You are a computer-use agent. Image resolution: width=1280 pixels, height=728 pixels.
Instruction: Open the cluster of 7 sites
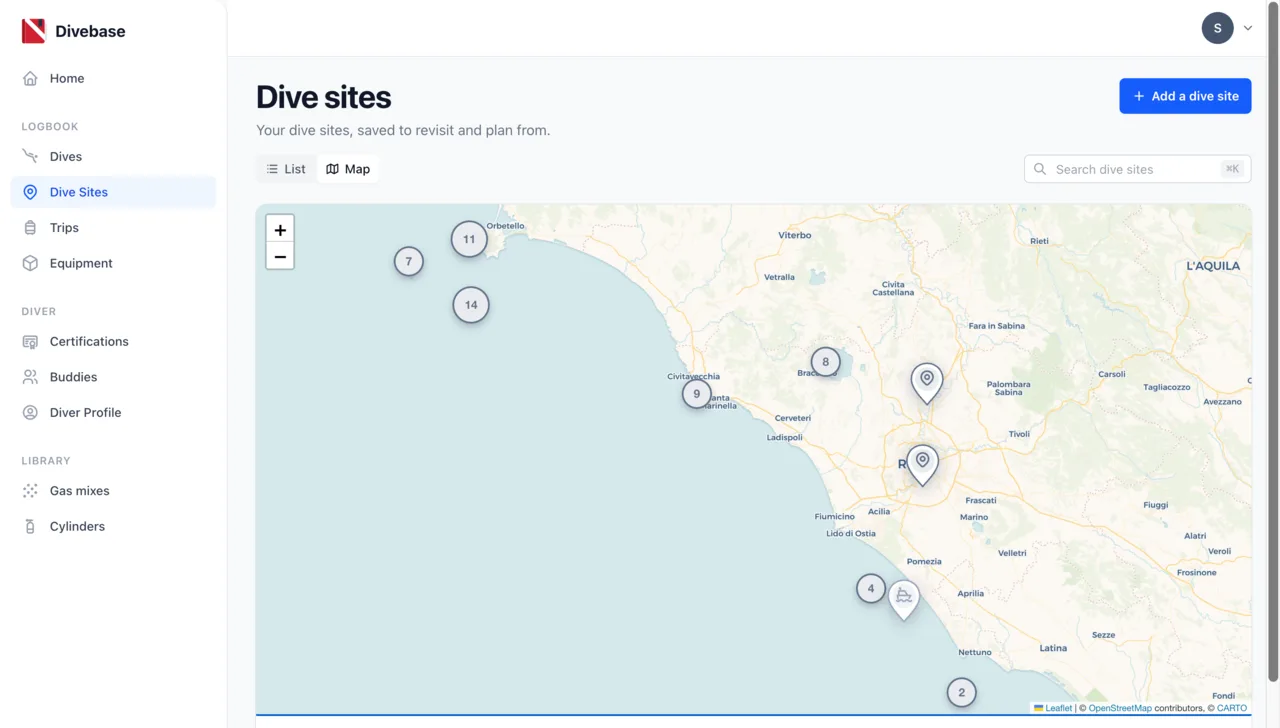coord(408,261)
